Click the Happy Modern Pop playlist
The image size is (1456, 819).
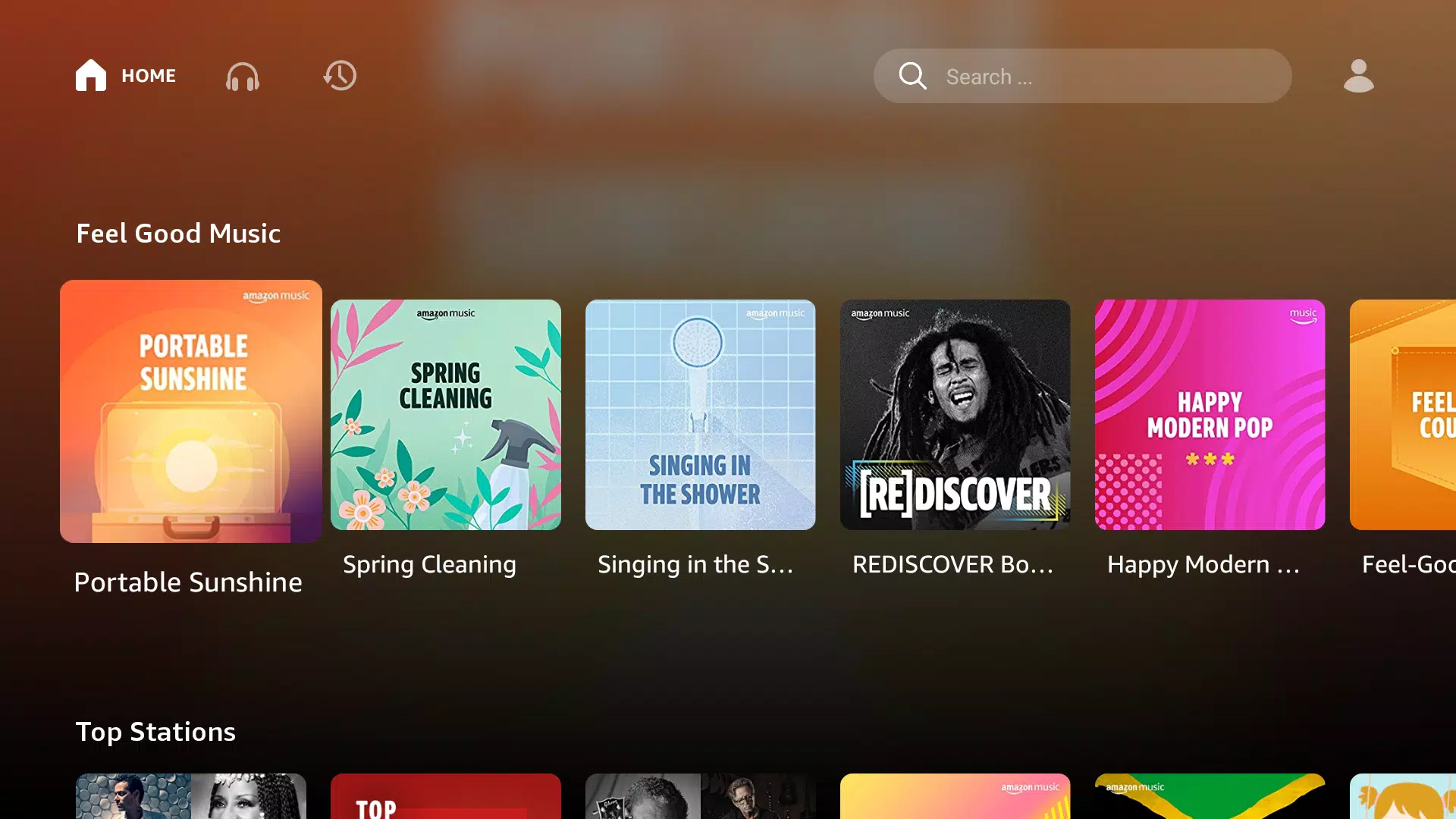pos(1210,414)
